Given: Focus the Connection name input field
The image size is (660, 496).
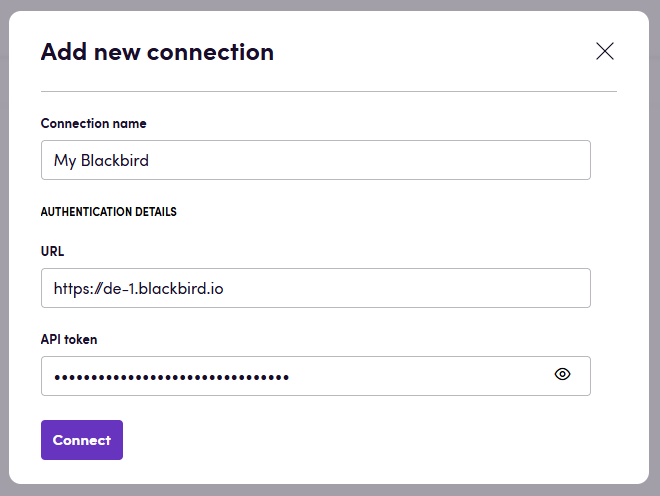Looking at the screenshot, I should [315, 160].
